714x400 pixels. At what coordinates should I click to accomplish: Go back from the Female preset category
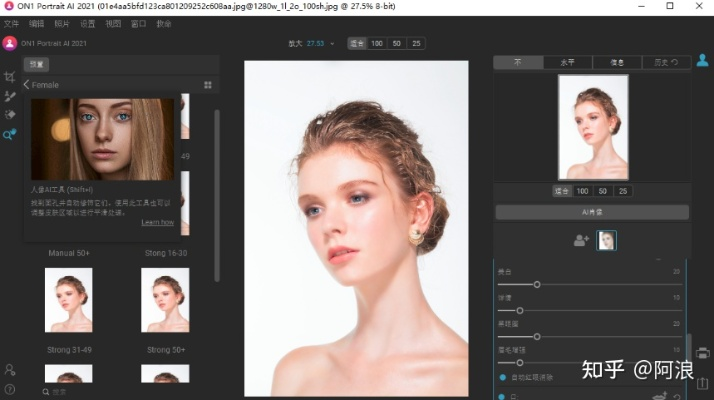click(x=27, y=85)
